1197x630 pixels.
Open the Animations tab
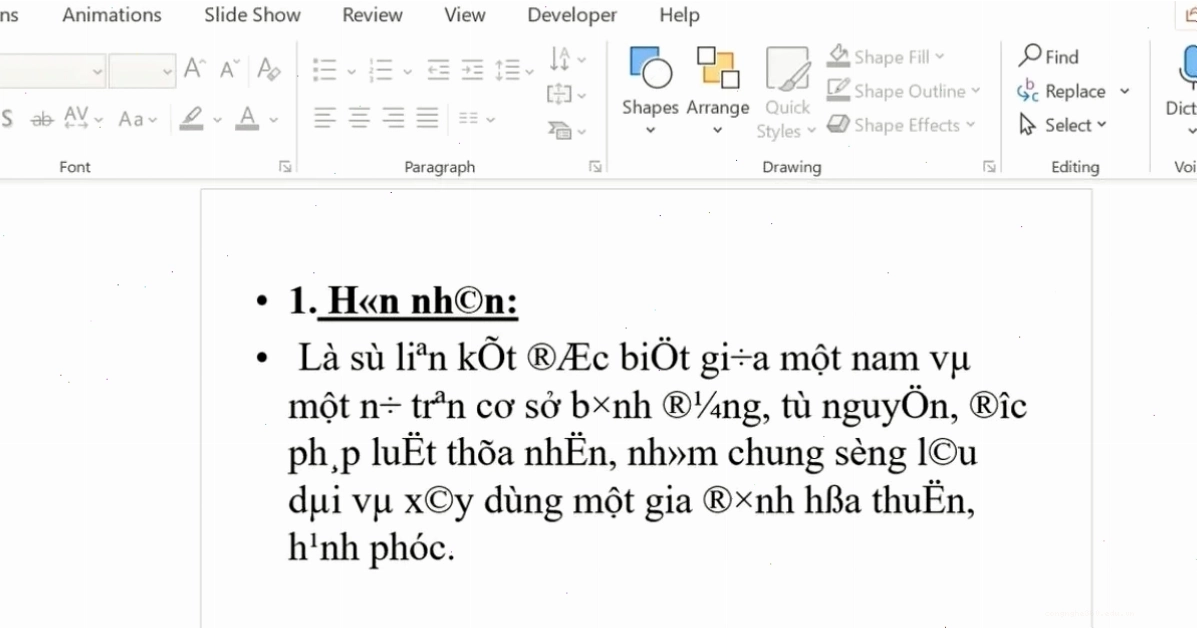coord(111,15)
